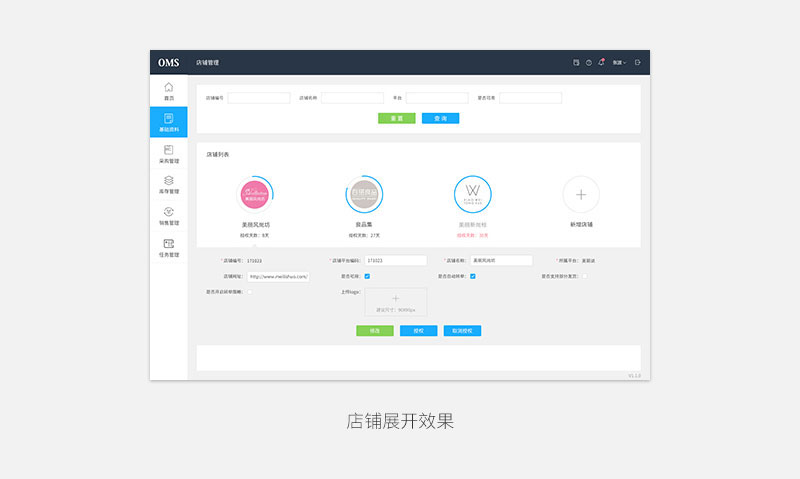Viewport: 800px width, 479px height.
Task: Click the blue 查询 button
Action: click(x=440, y=118)
